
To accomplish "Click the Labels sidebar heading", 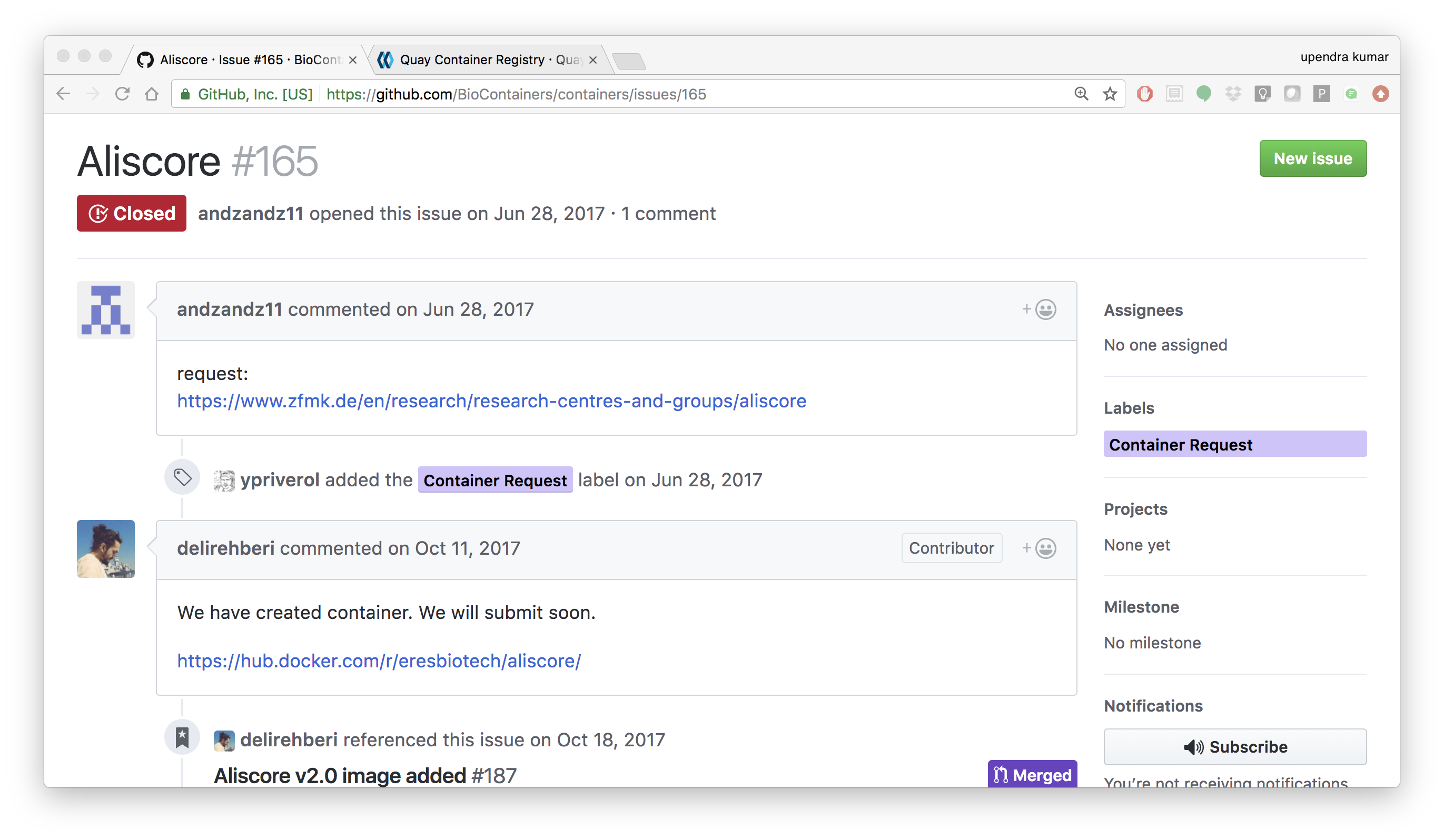I will click(x=1129, y=408).
